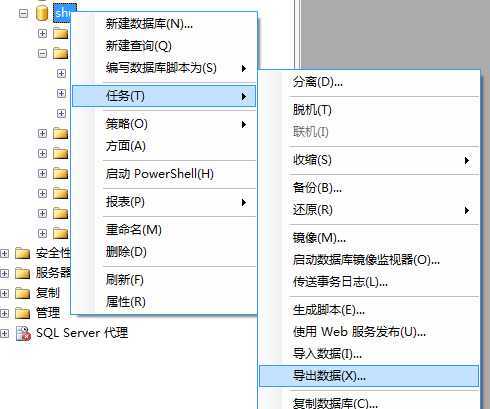Choose 脱机(T) in tasks submenu

(x=369, y=110)
